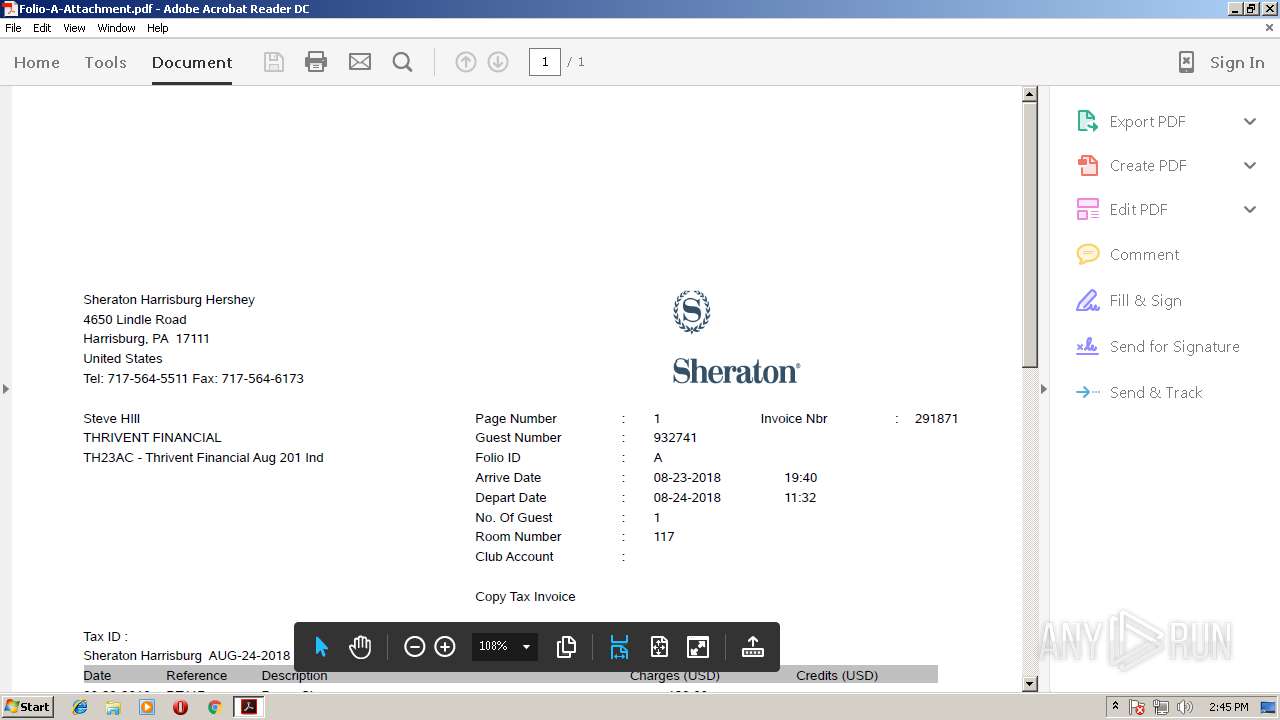This screenshot has height=720, width=1280.
Task: Zoom in with the plus button
Action: (445, 647)
